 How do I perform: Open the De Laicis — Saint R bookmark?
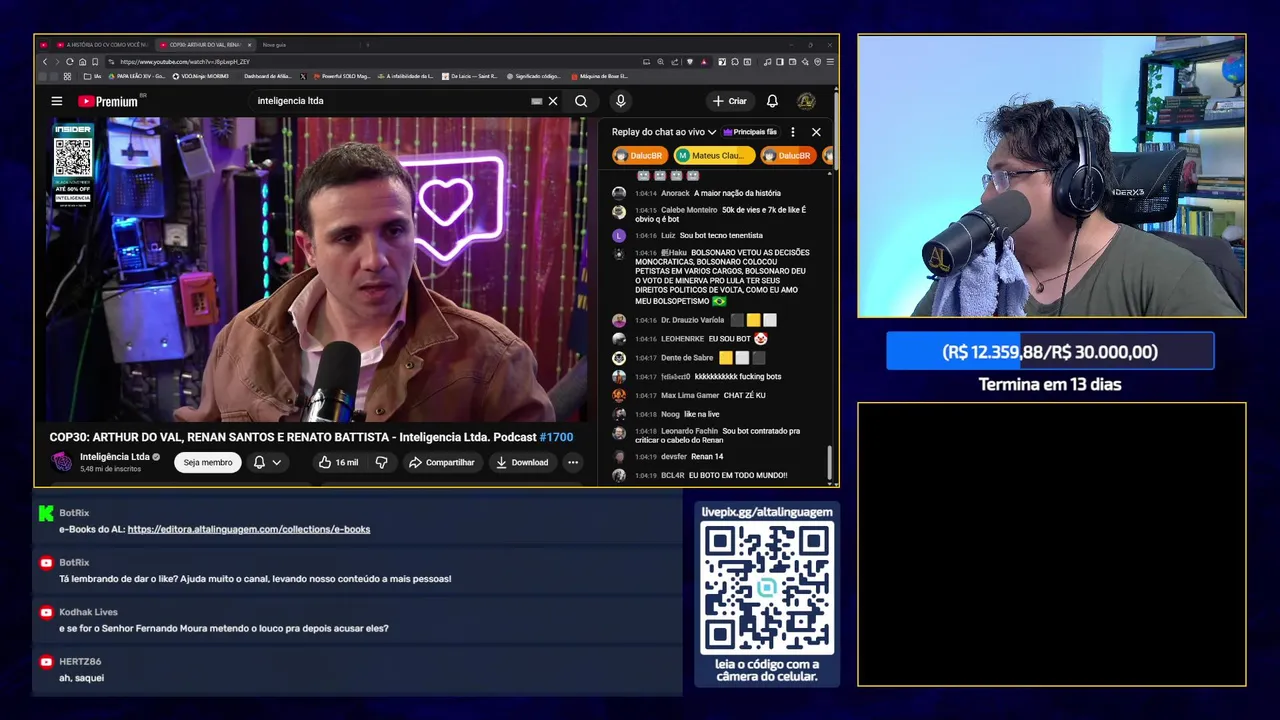click(x=469, y=76)
